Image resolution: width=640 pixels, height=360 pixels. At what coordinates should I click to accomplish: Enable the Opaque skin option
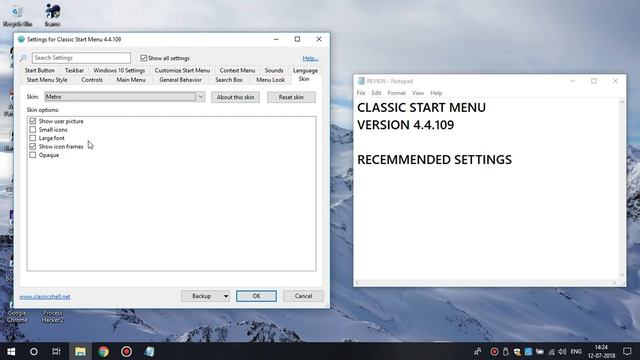click(33, 155)
